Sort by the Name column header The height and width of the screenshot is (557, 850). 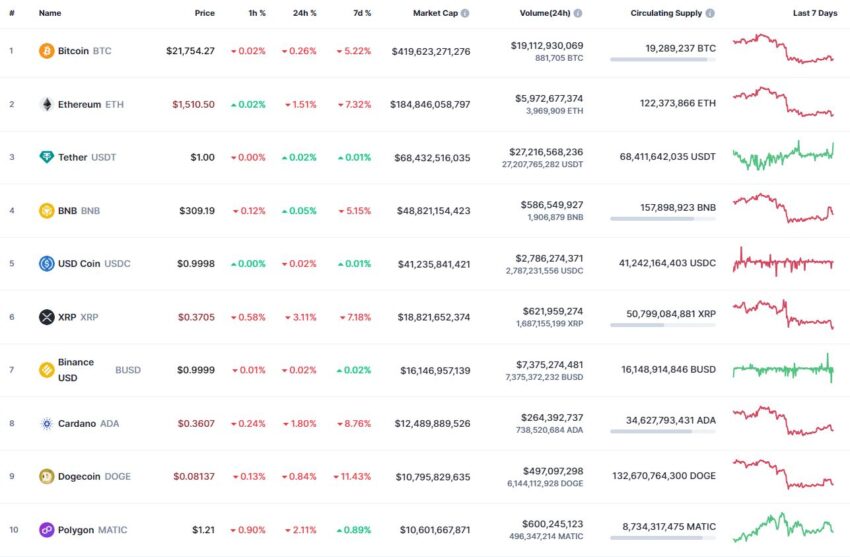(50, 14)
